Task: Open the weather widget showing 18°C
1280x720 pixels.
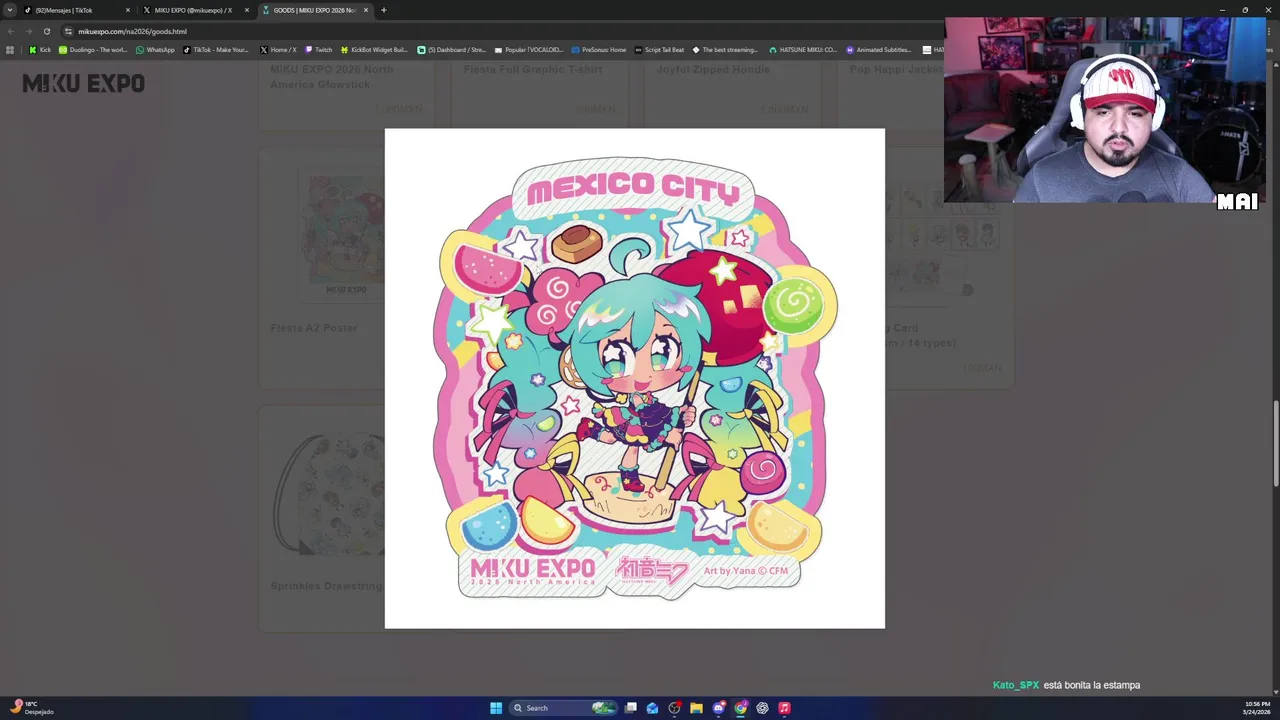Action: pos(32,708)
